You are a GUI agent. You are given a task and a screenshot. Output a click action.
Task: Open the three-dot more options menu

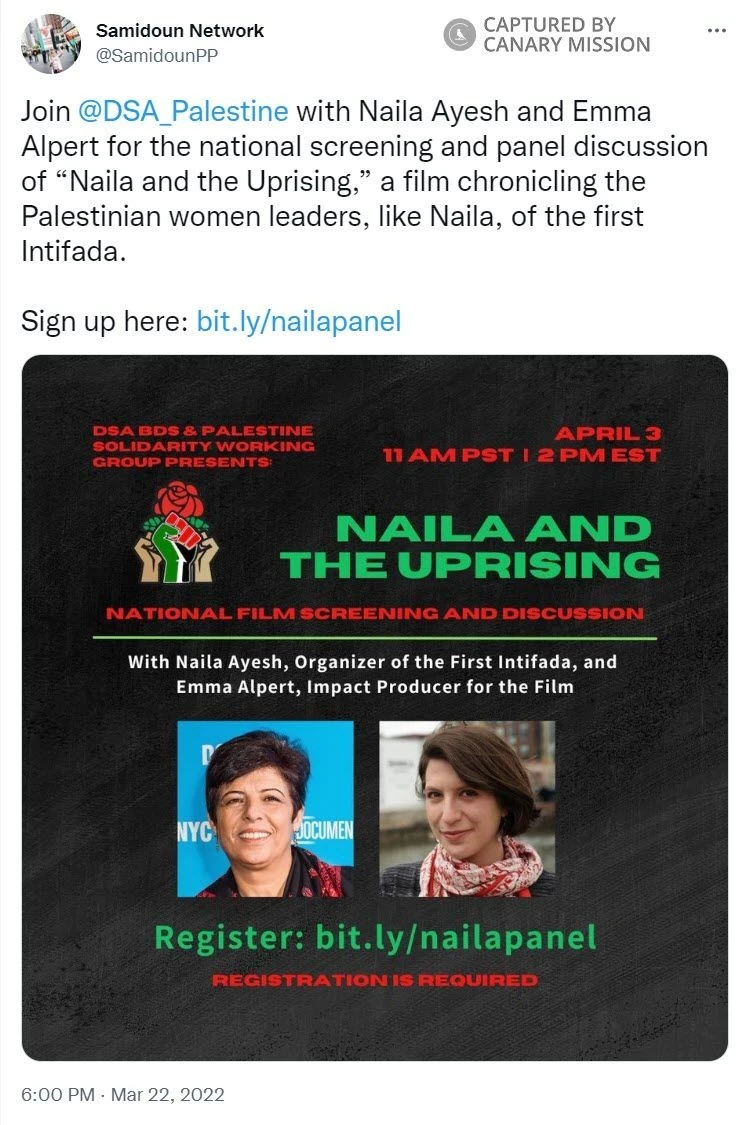tap(716, 31)
